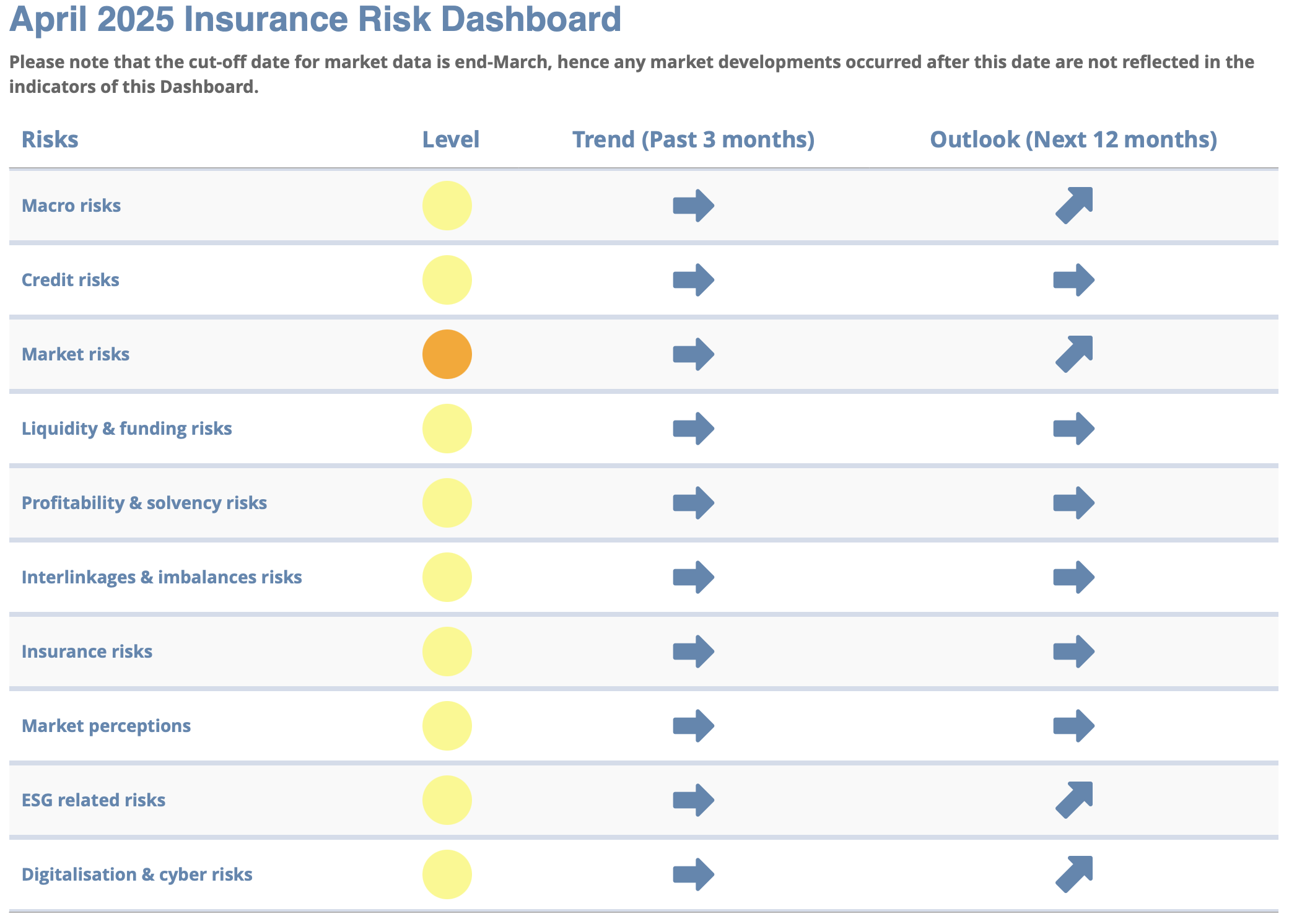The image size is (1302, 924).
Task: Click the Outlook (Next 12 months) header
Action: 1073,139
